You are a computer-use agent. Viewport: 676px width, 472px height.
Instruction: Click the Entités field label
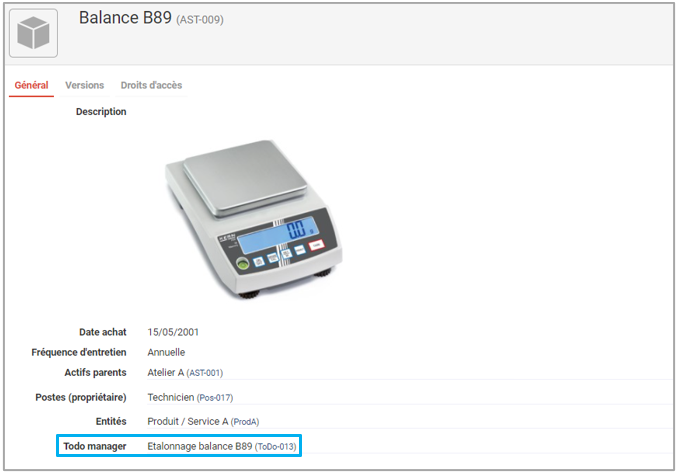coord(110,421)
